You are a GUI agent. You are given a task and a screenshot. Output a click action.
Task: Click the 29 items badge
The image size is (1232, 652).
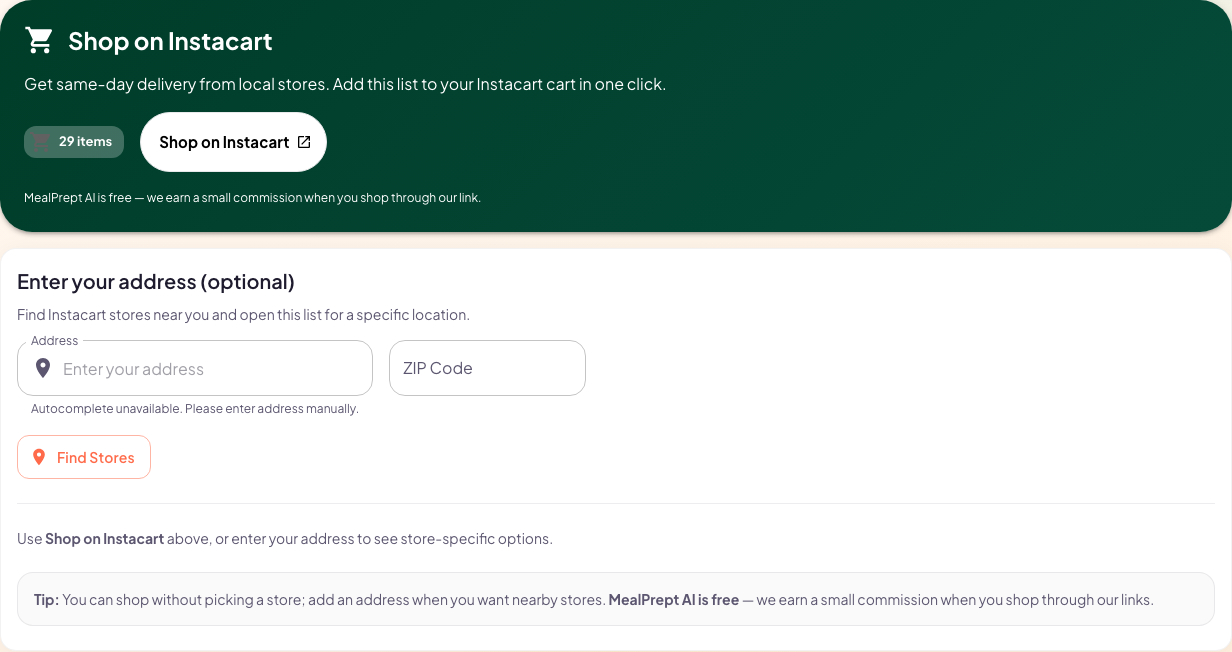point(74,142)
